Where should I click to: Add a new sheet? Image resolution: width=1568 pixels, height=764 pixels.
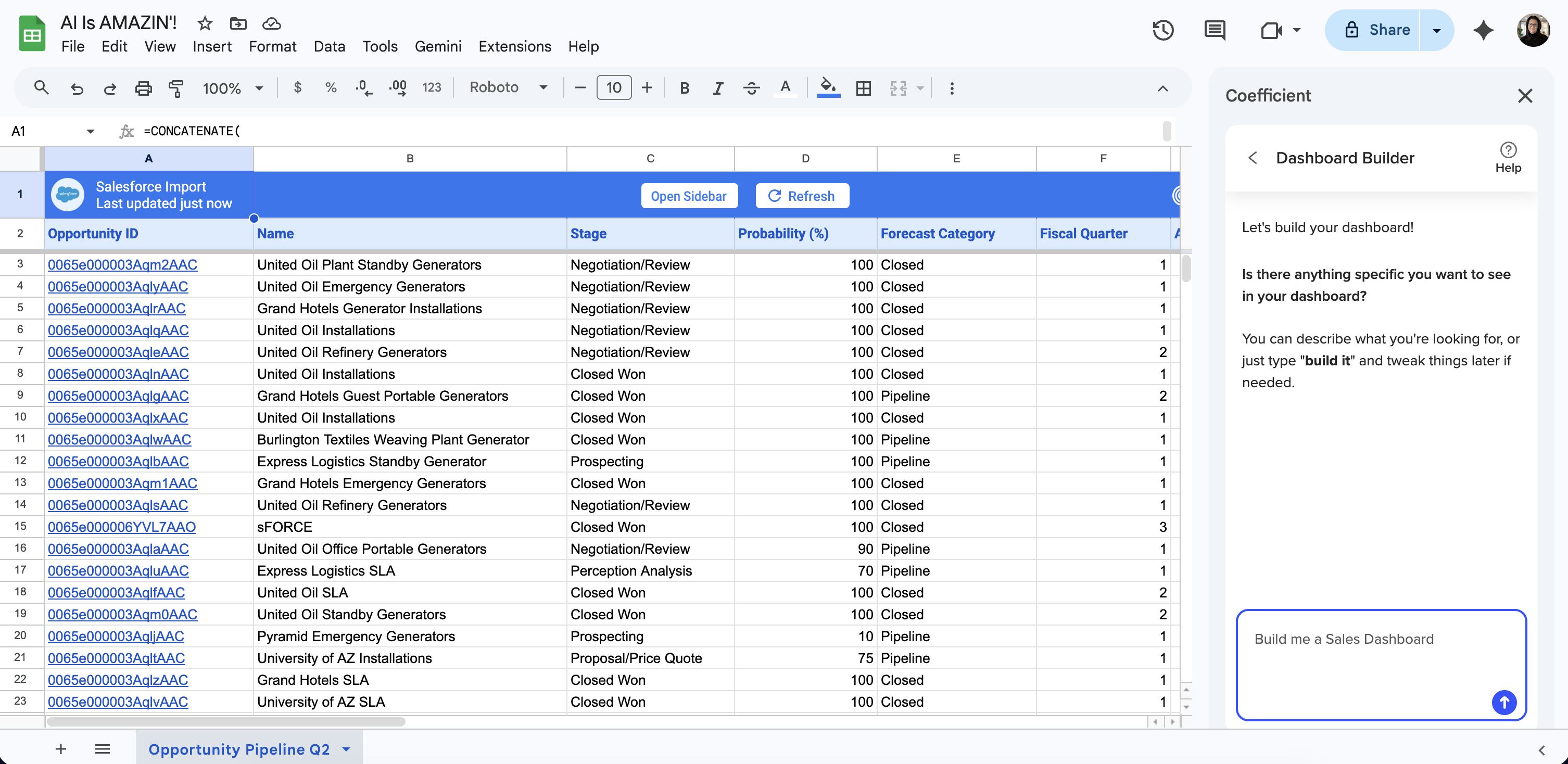click(x=61, y=749)
